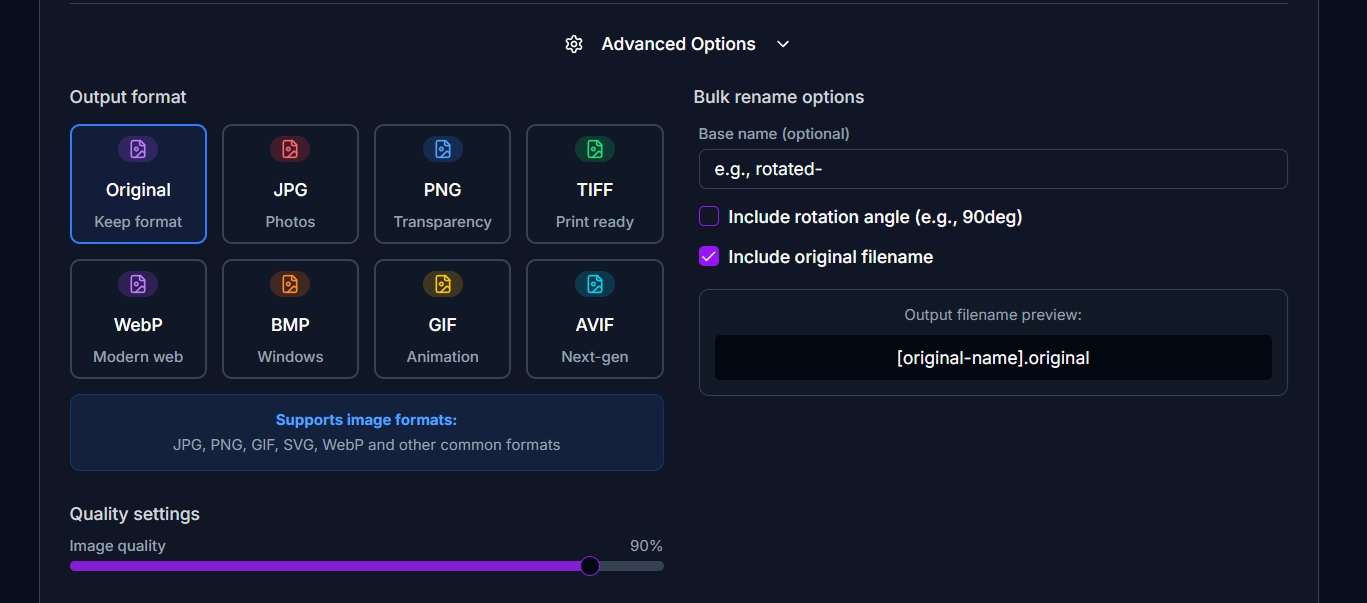The width and height of the screenshot is (1367, 603).
Task: Toggle the Include rotation angle checkbox
Action: 708,216
